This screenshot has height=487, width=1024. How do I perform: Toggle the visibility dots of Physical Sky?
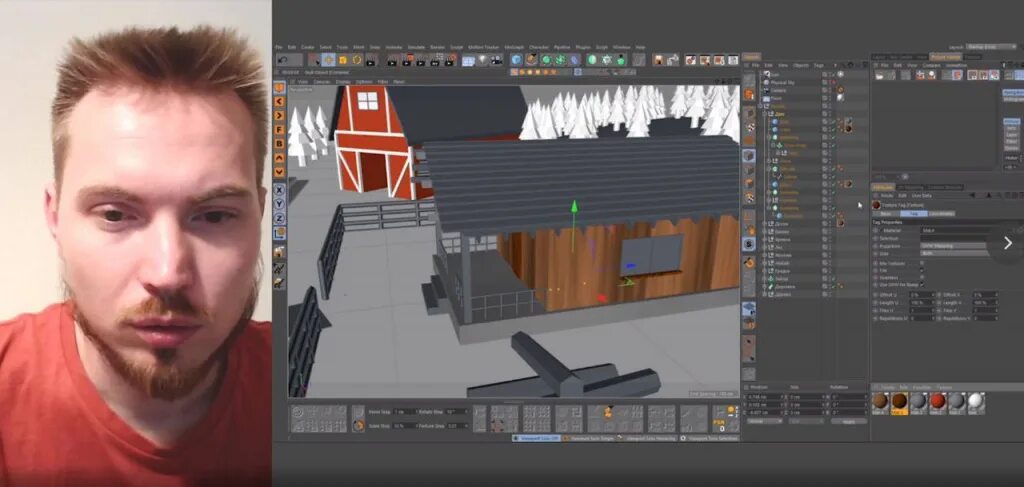click(829, 82)
